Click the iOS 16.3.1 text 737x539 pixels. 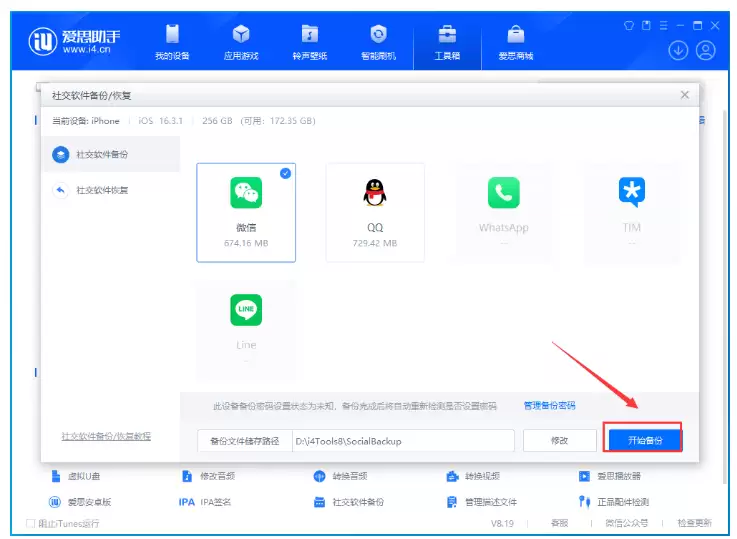160,121
